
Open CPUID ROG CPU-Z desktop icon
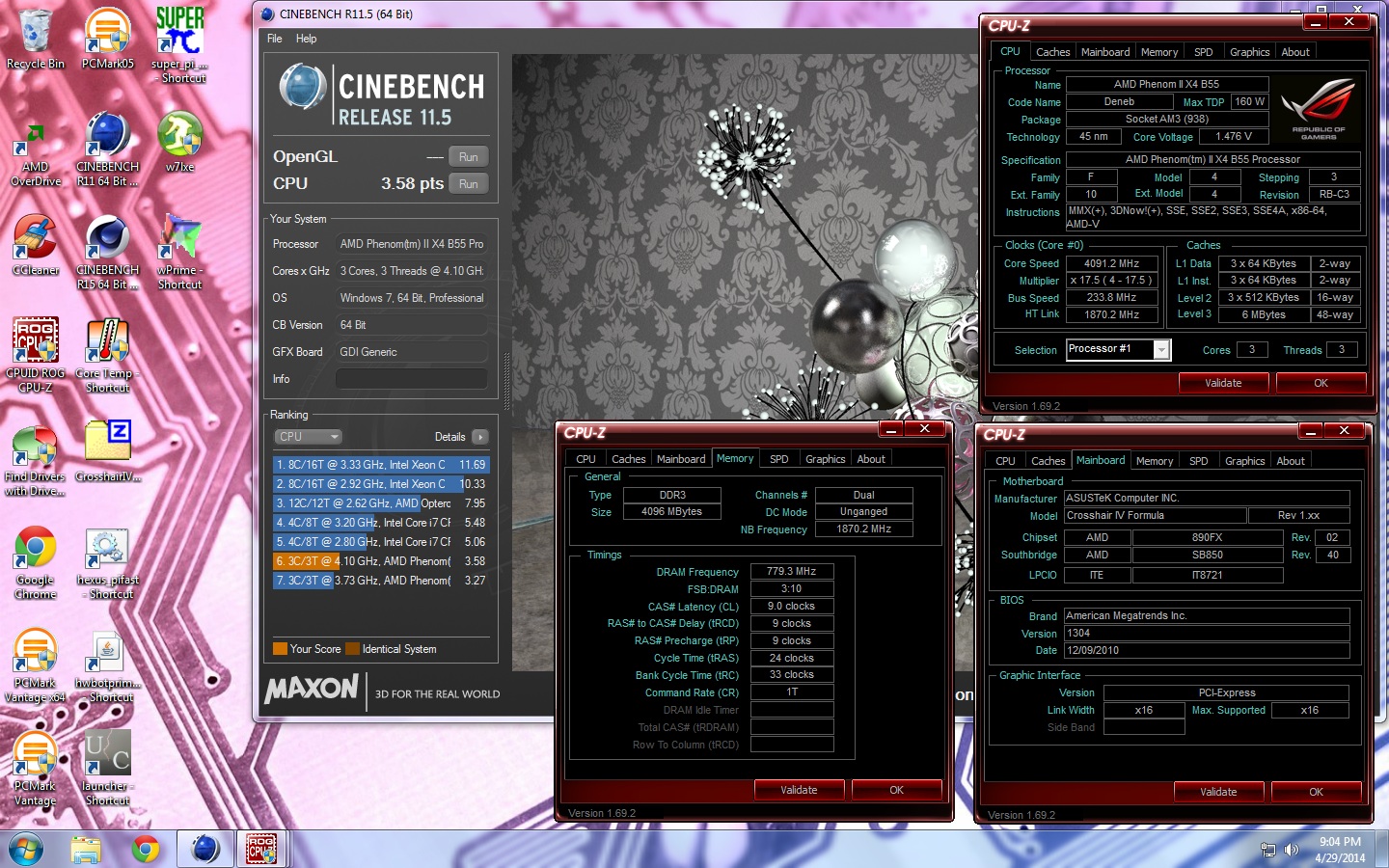(36, 355)
